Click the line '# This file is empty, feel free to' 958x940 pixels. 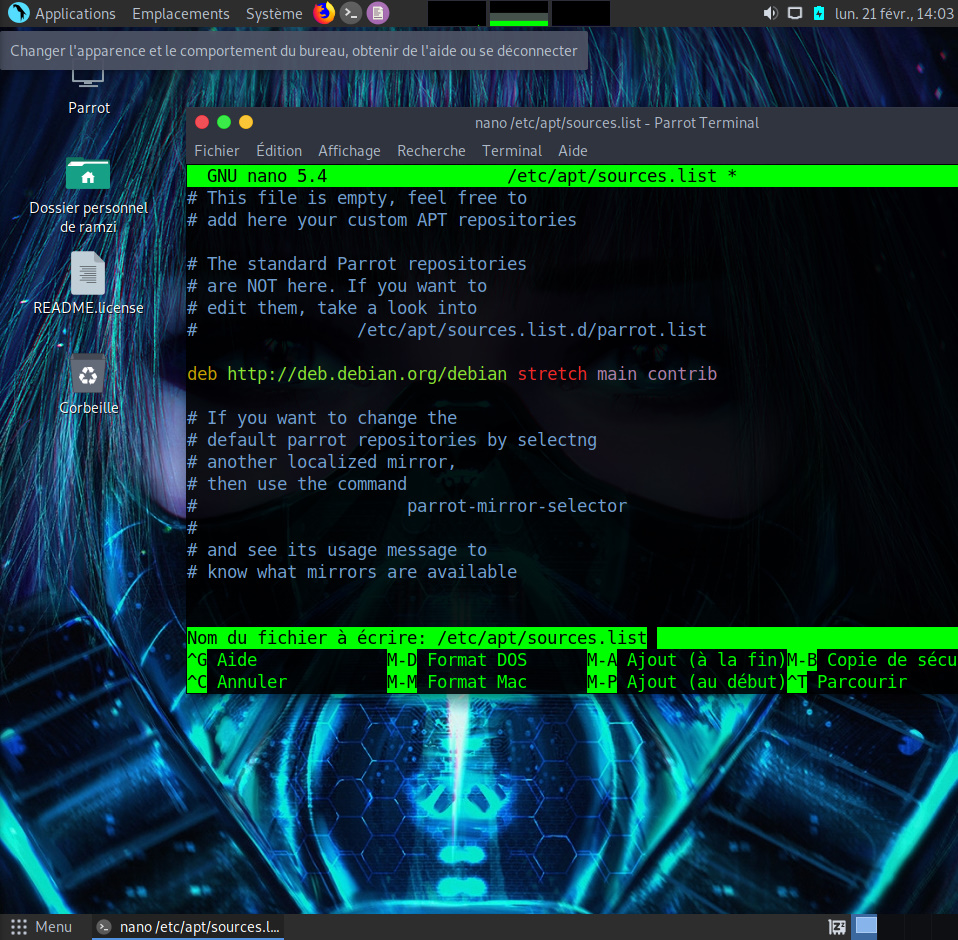[x=357, y=198]
